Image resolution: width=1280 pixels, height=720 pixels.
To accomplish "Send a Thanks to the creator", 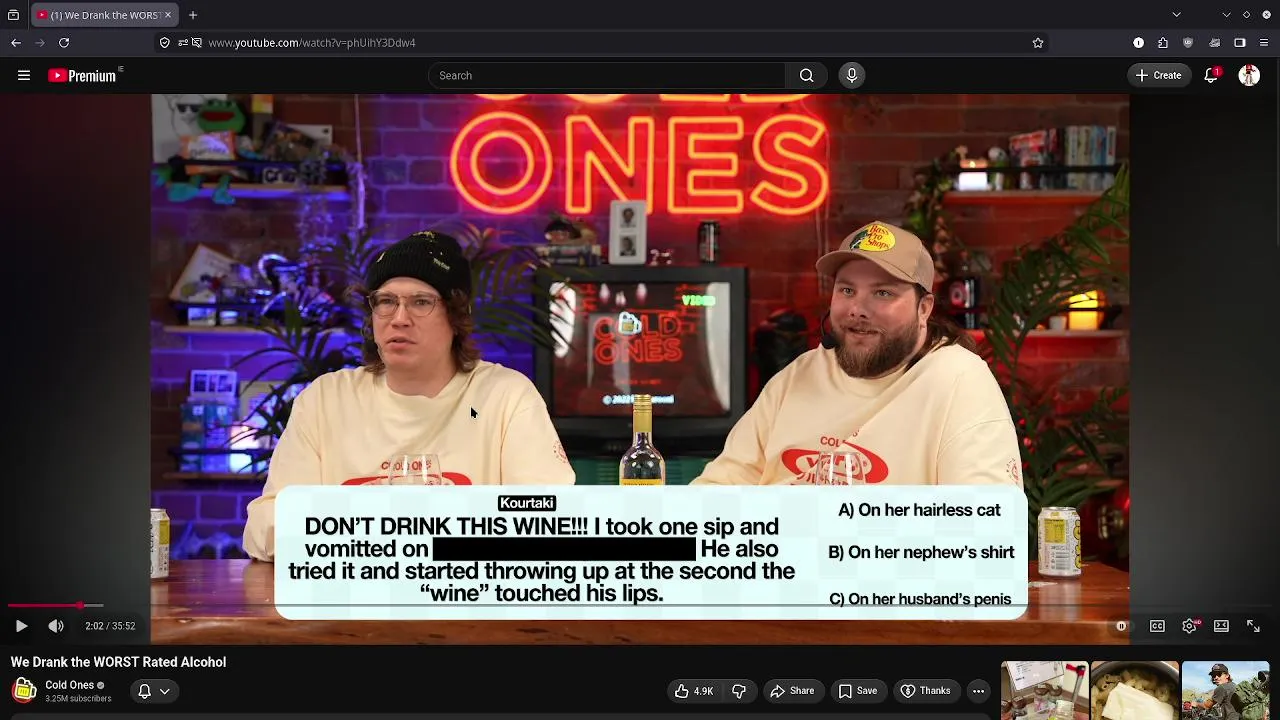I will (925, 691).
